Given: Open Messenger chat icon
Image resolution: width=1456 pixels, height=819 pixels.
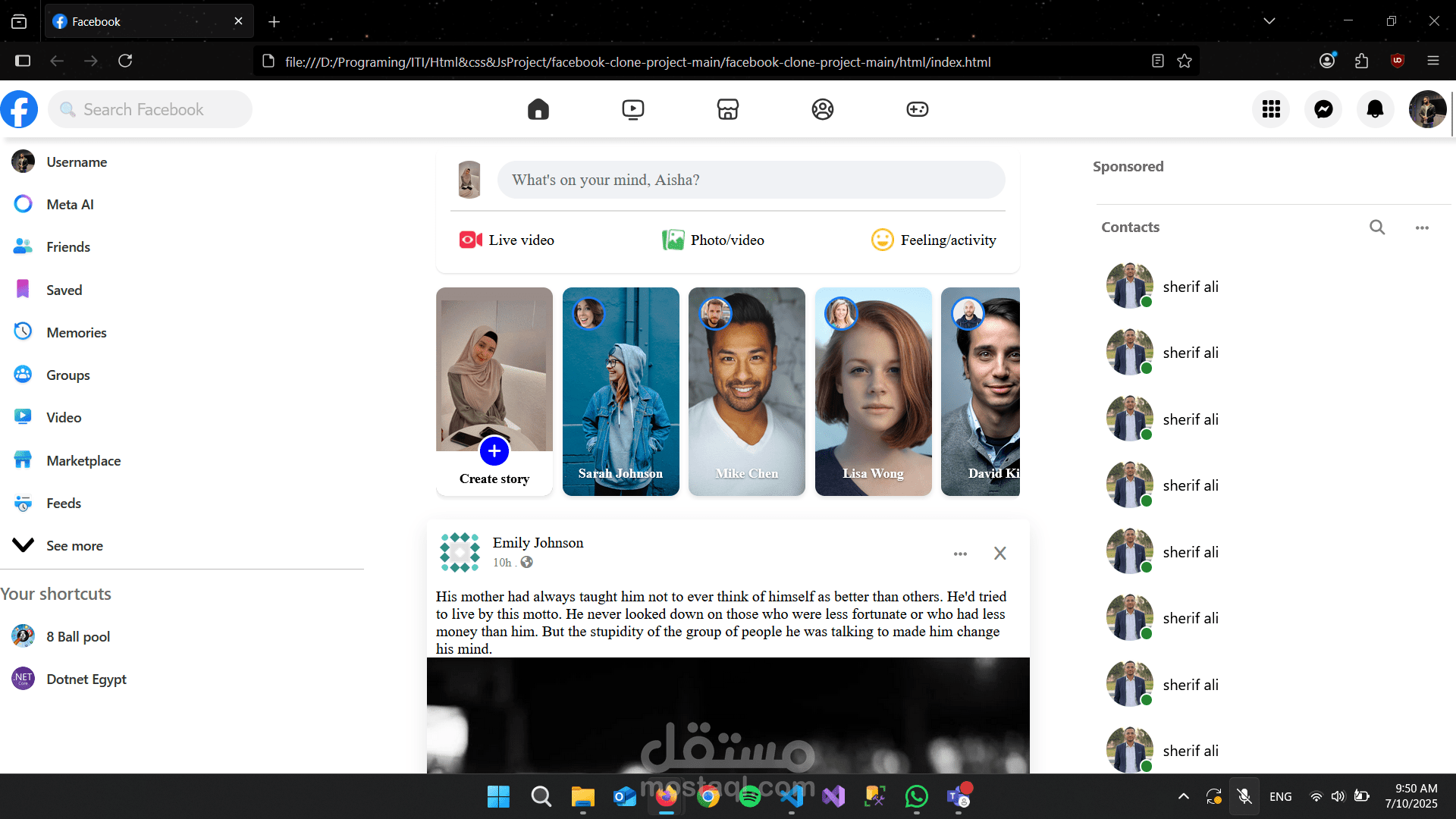Looking at the screenshot, I should pyautogui.click(x=1323, y=109).
